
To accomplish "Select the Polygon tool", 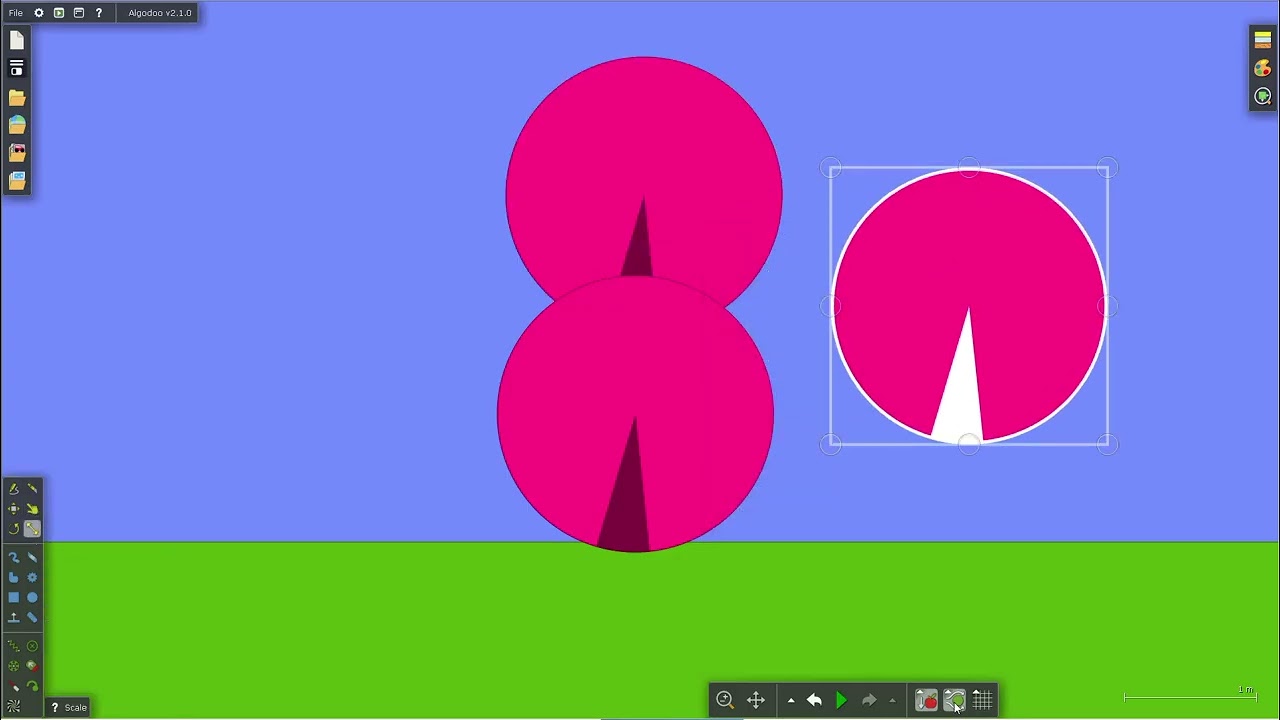I will pyautogui.click(x=14, y=577).
